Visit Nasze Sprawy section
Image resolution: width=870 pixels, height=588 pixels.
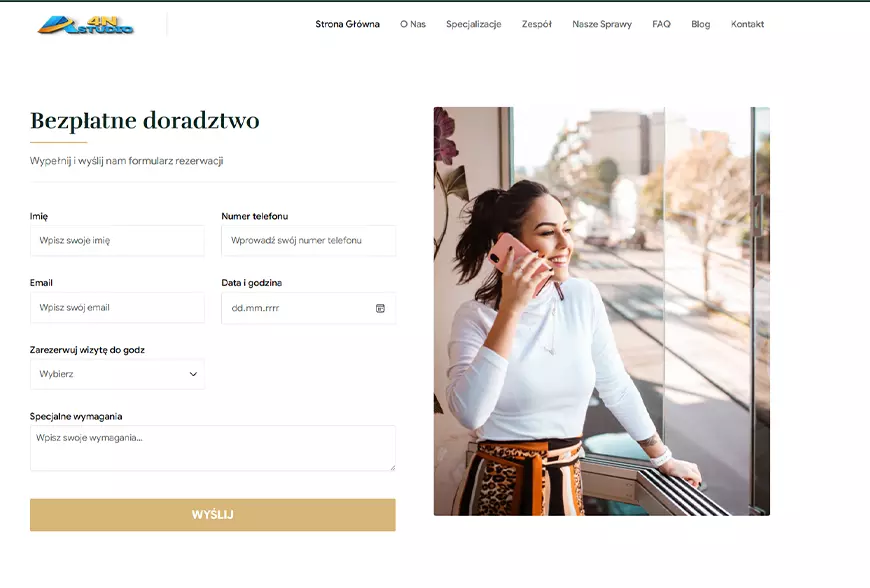(x=602, y=24)
